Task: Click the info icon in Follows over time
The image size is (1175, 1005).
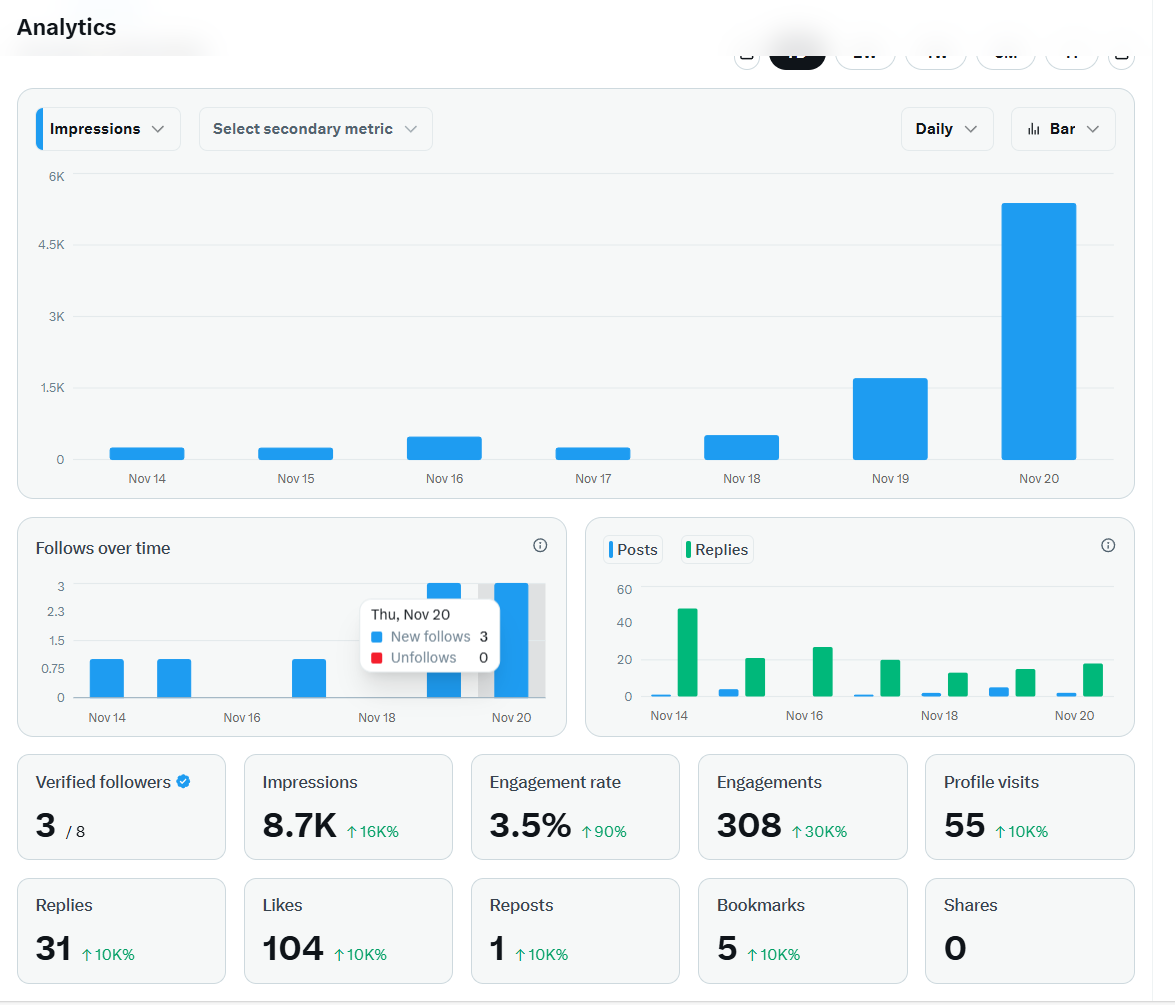Action: [x=540, y=546]
